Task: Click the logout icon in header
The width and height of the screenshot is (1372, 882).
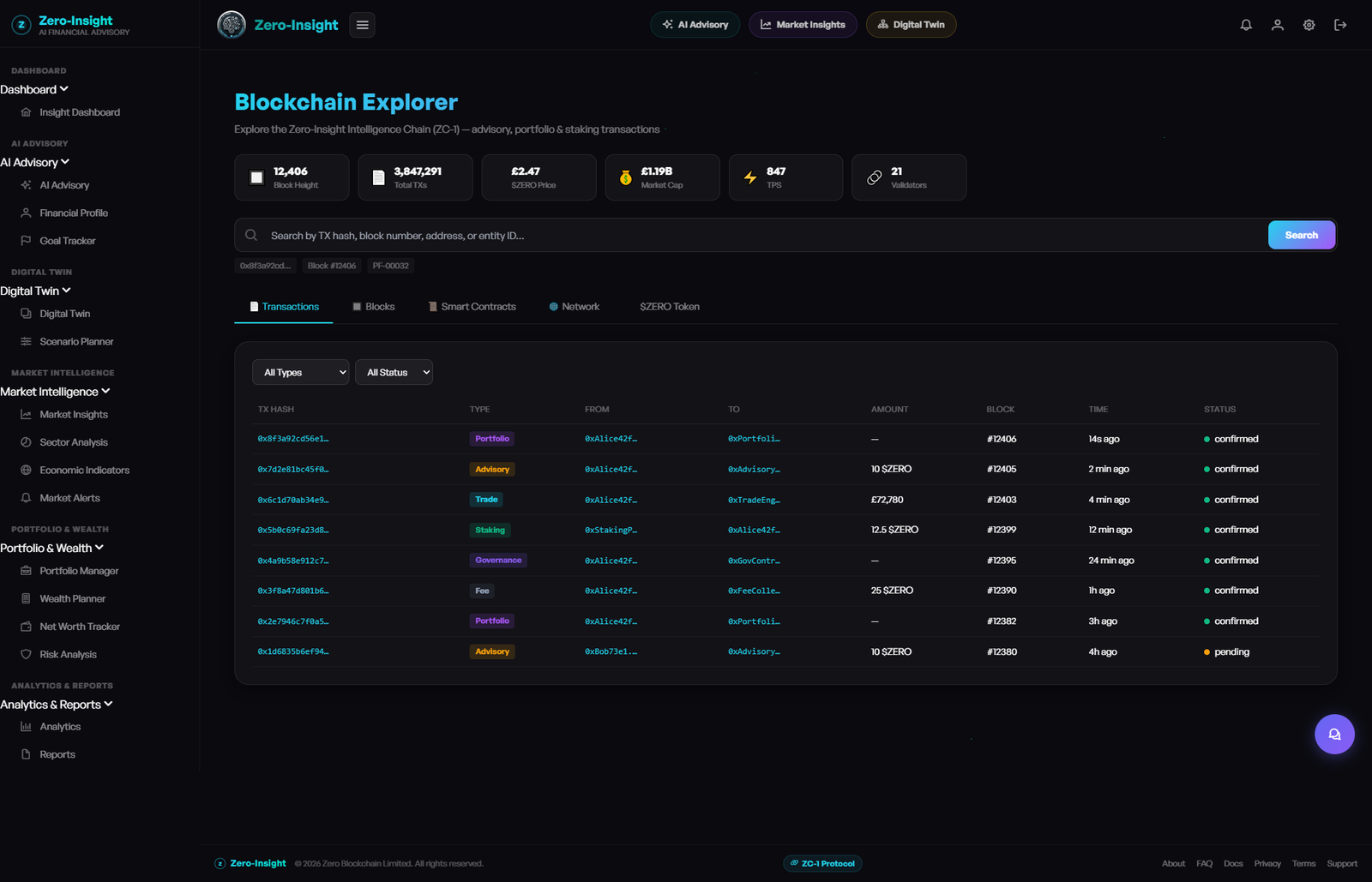Action: tap(1340, 25)
